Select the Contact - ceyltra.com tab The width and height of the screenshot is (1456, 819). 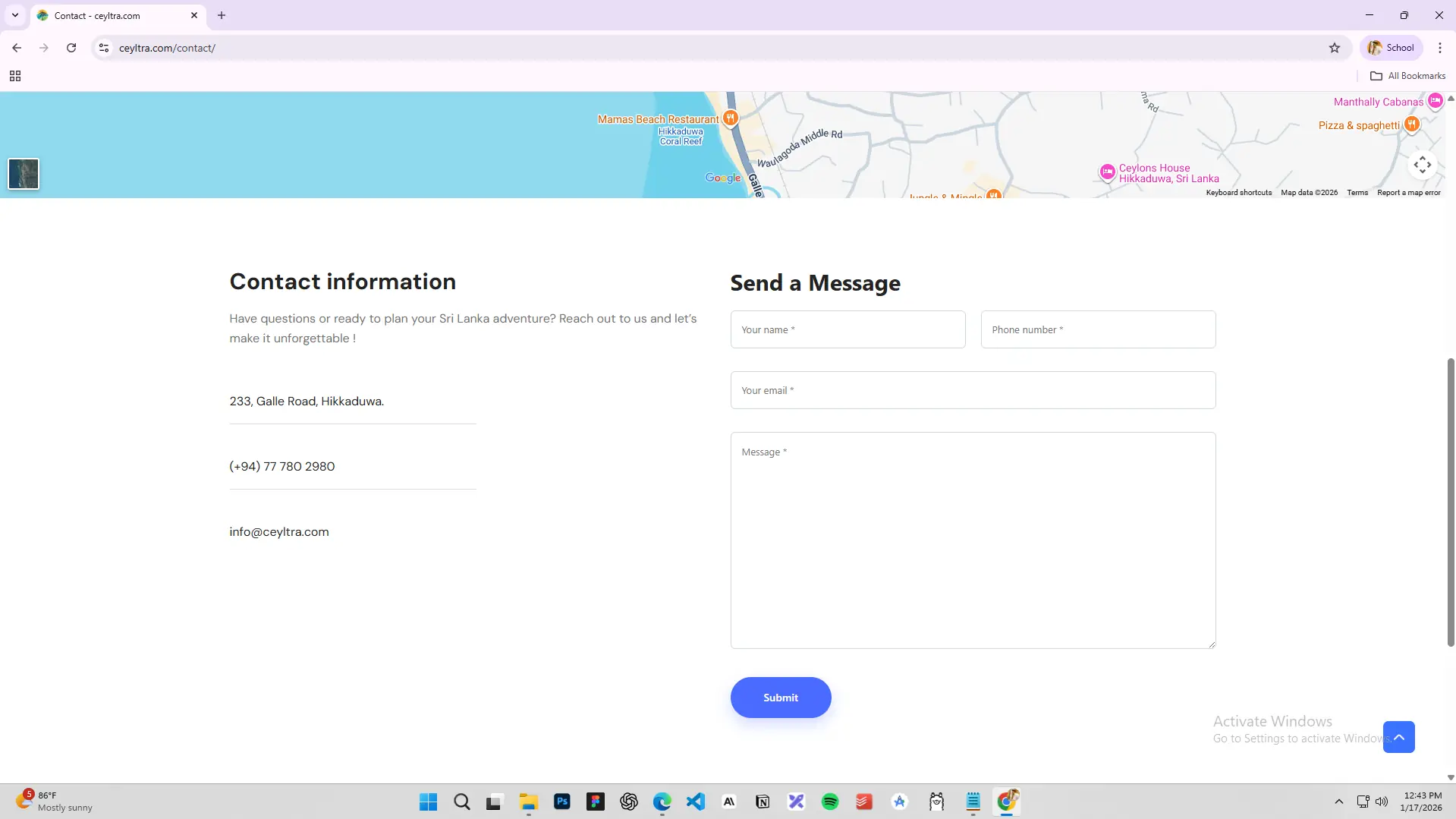pos(114,15)
